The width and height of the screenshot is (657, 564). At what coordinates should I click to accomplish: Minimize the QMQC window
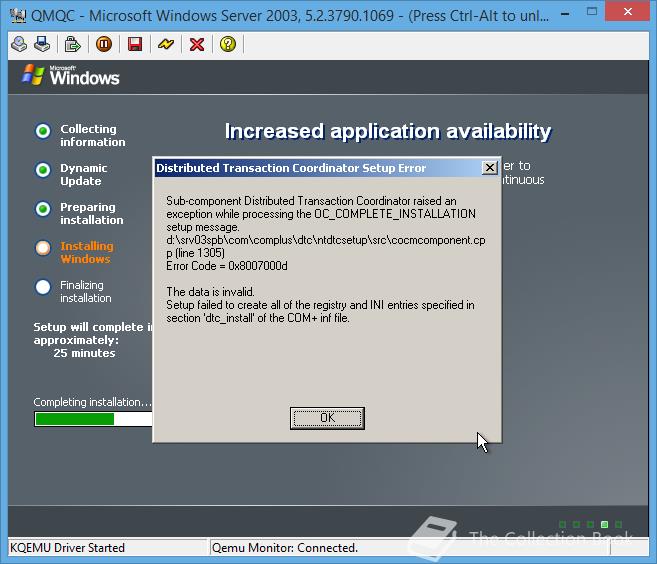click(565, 14)
